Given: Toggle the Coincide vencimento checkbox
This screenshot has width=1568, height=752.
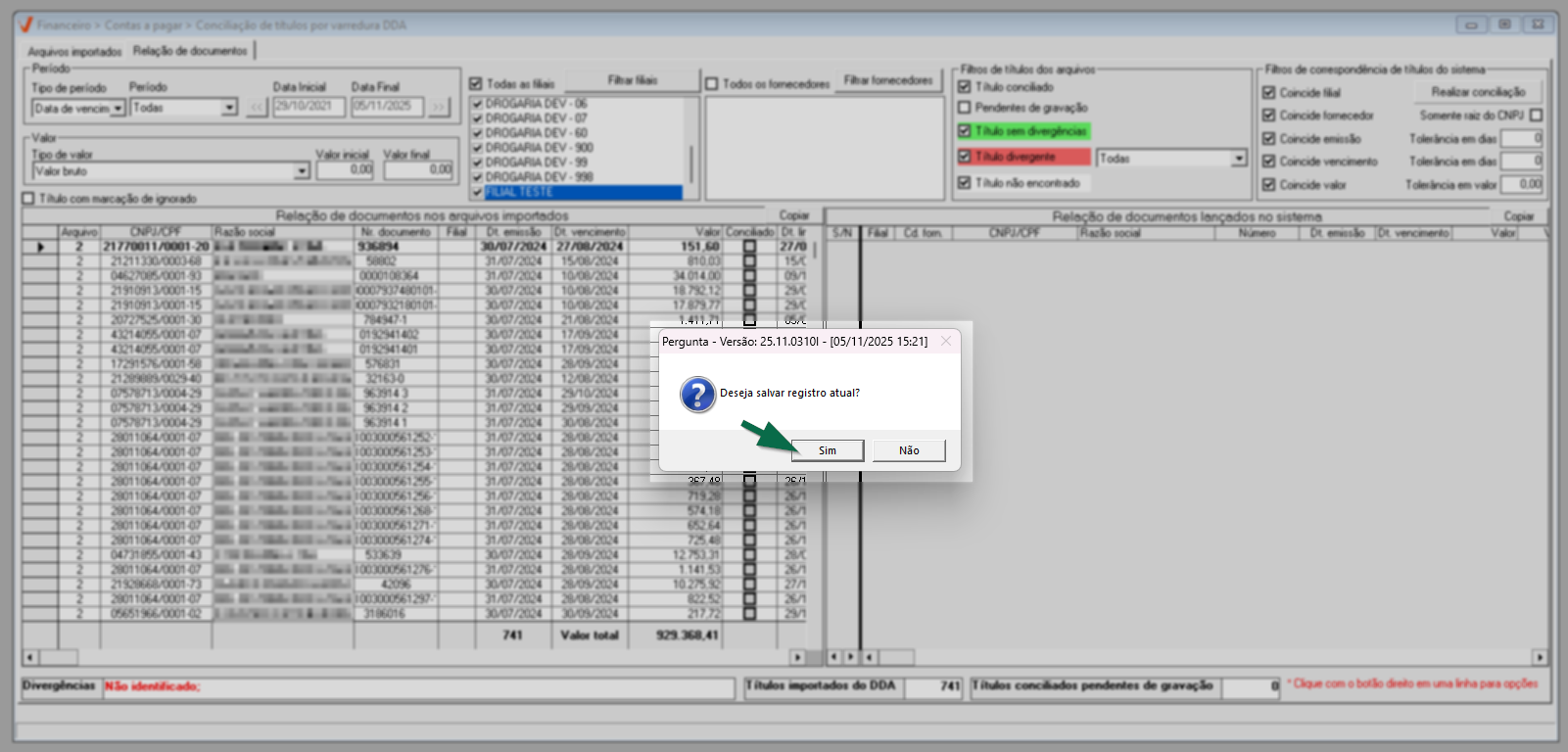Looking at the screenshot, I should (x=1269, y=162).
